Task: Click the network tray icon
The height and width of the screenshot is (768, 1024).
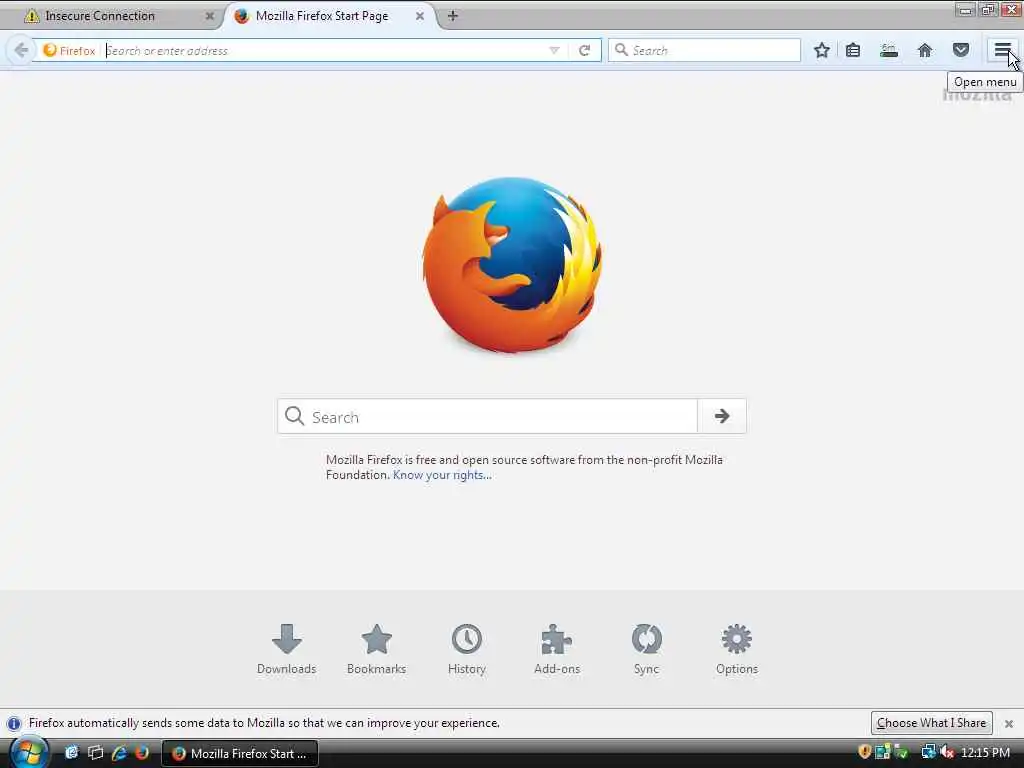Action: click(x=928, y=752)
